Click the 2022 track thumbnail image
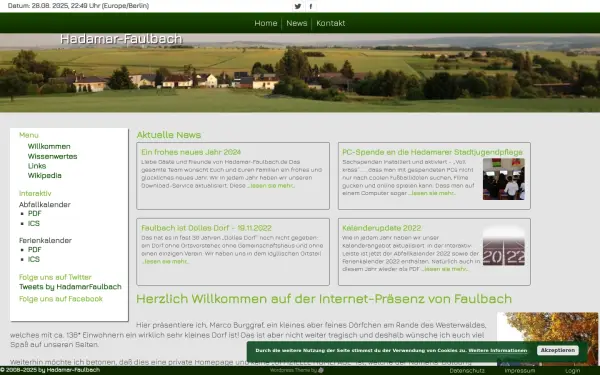 [x=504, y=246]
